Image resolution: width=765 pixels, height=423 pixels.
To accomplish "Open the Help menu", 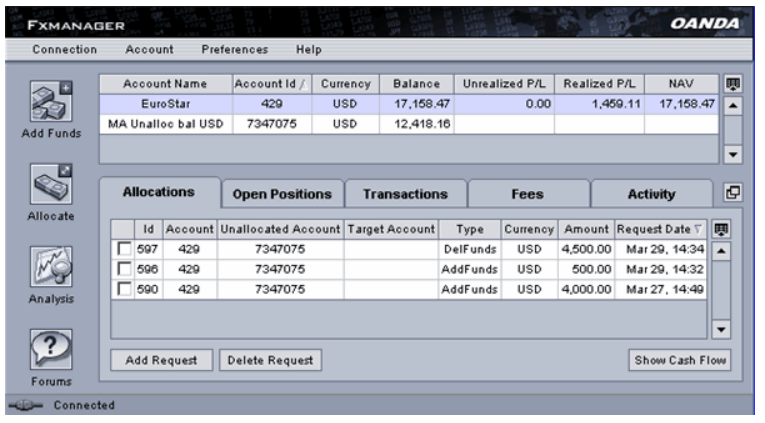I will 309,50.
